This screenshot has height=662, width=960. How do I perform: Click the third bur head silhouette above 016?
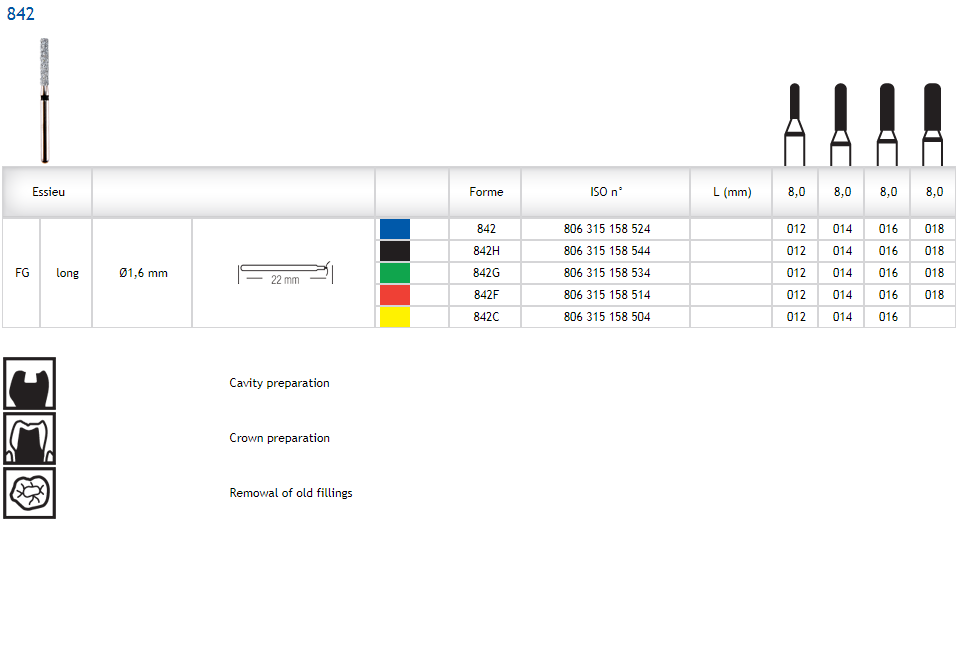887,124
